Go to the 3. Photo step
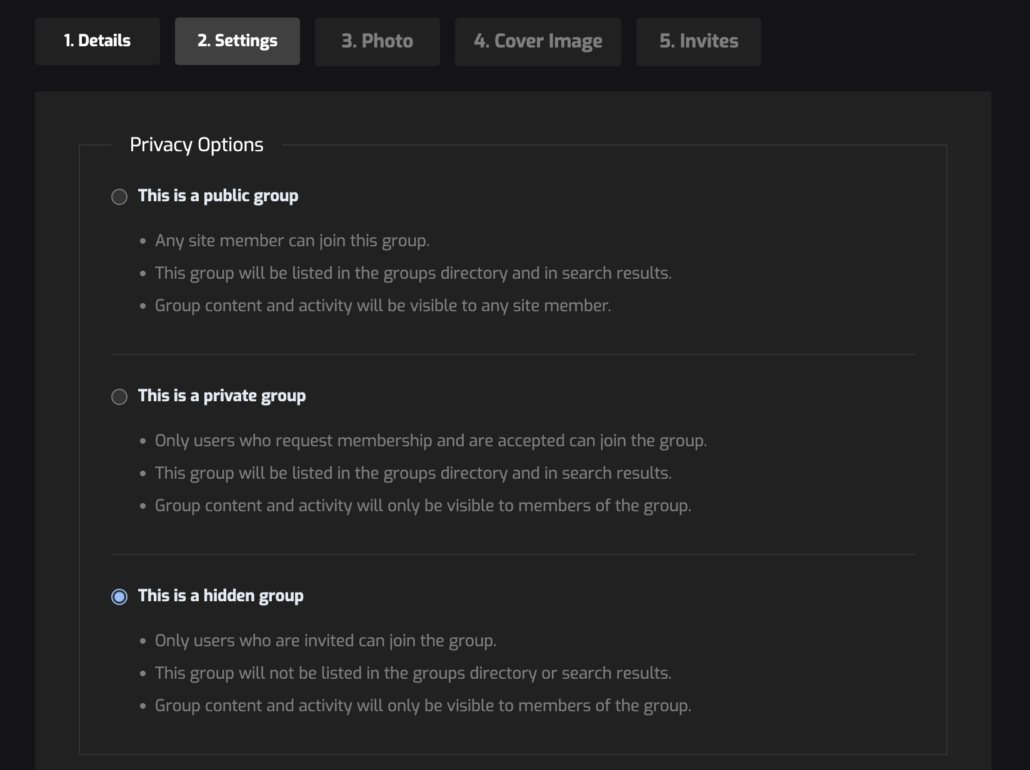The image size is (1030, 770). (x=377, y=41)
